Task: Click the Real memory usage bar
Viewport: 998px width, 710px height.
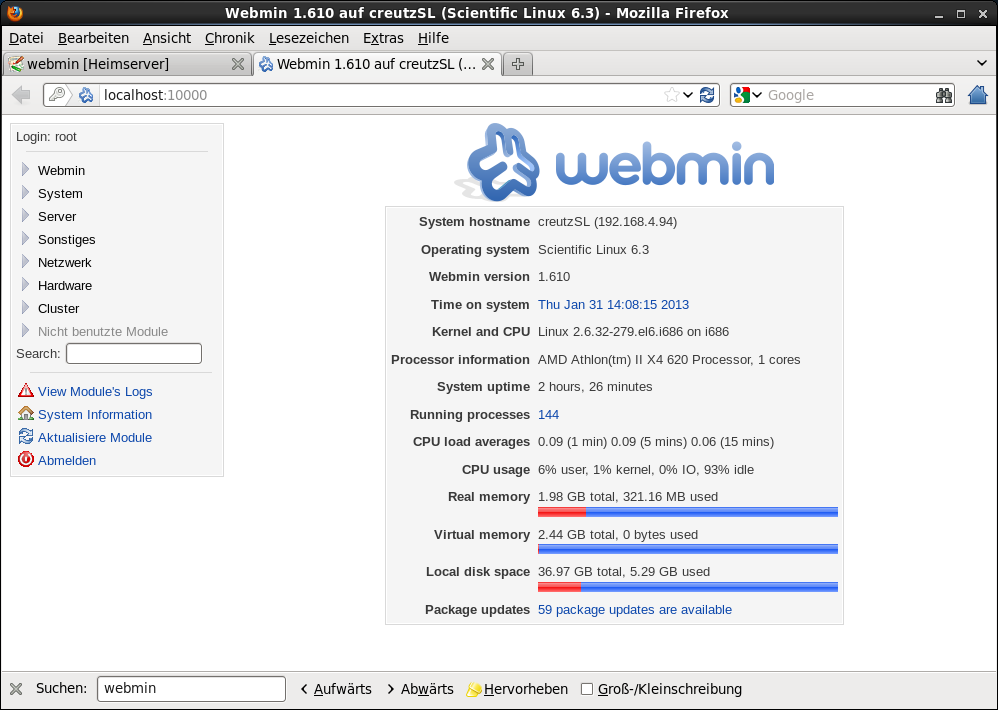Action: coord(687,512)
